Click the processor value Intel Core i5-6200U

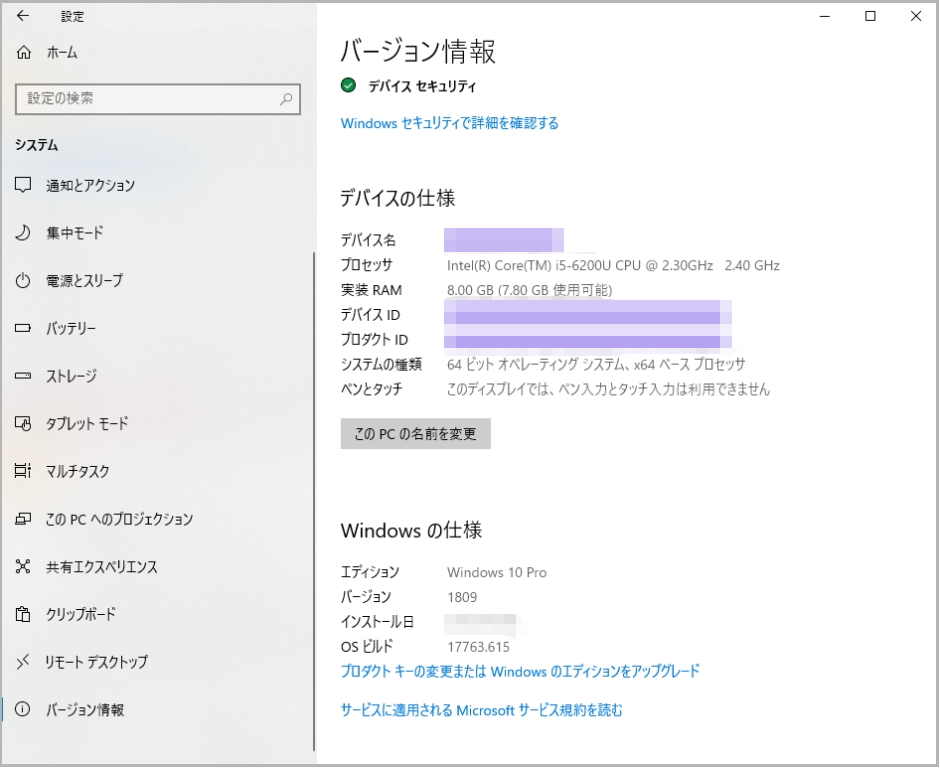click(613, 266)
